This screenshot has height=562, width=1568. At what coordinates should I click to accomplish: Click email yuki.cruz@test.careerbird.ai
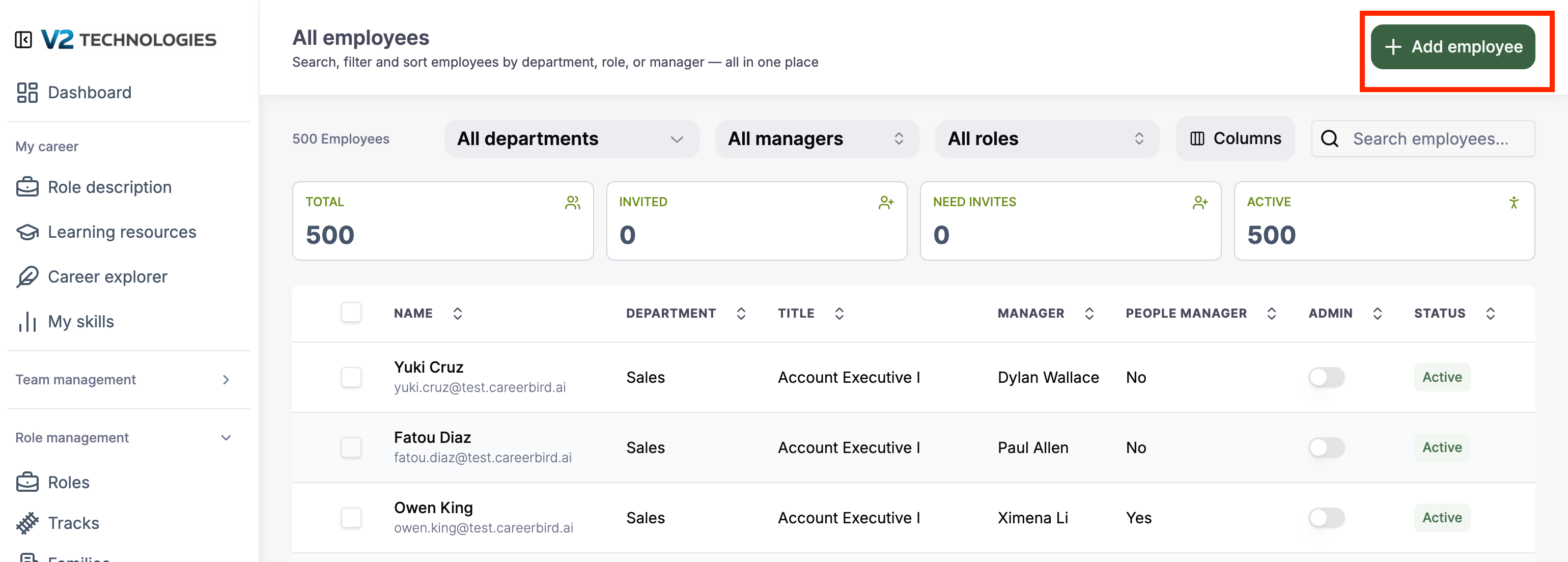480,387
